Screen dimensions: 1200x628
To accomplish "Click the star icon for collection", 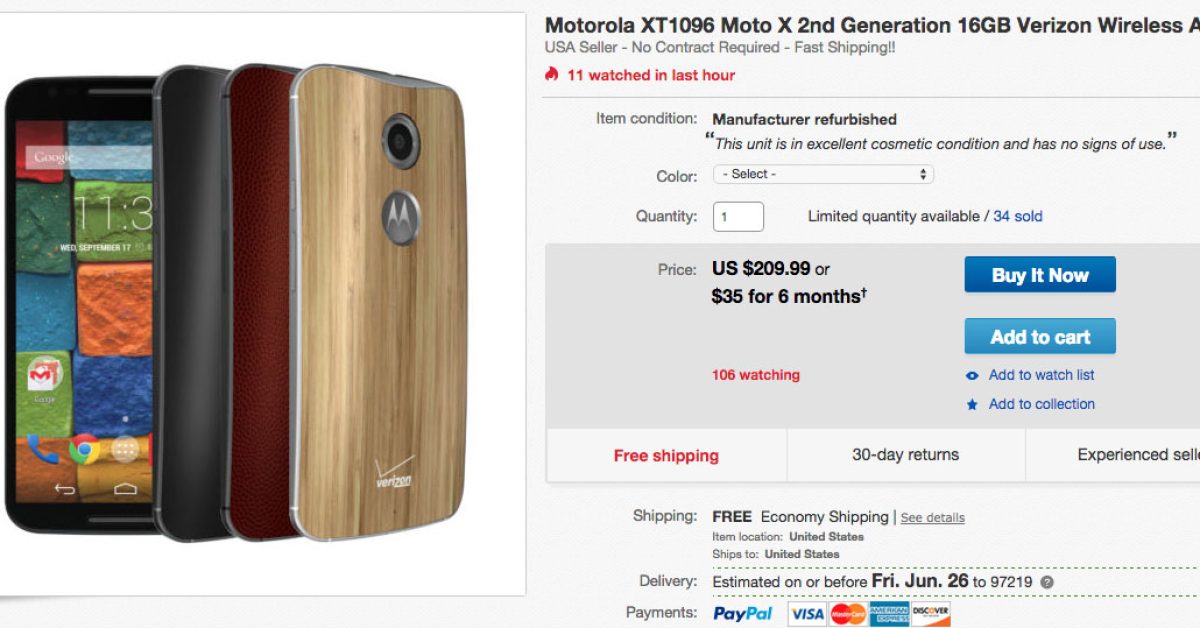I will [972, 405].
